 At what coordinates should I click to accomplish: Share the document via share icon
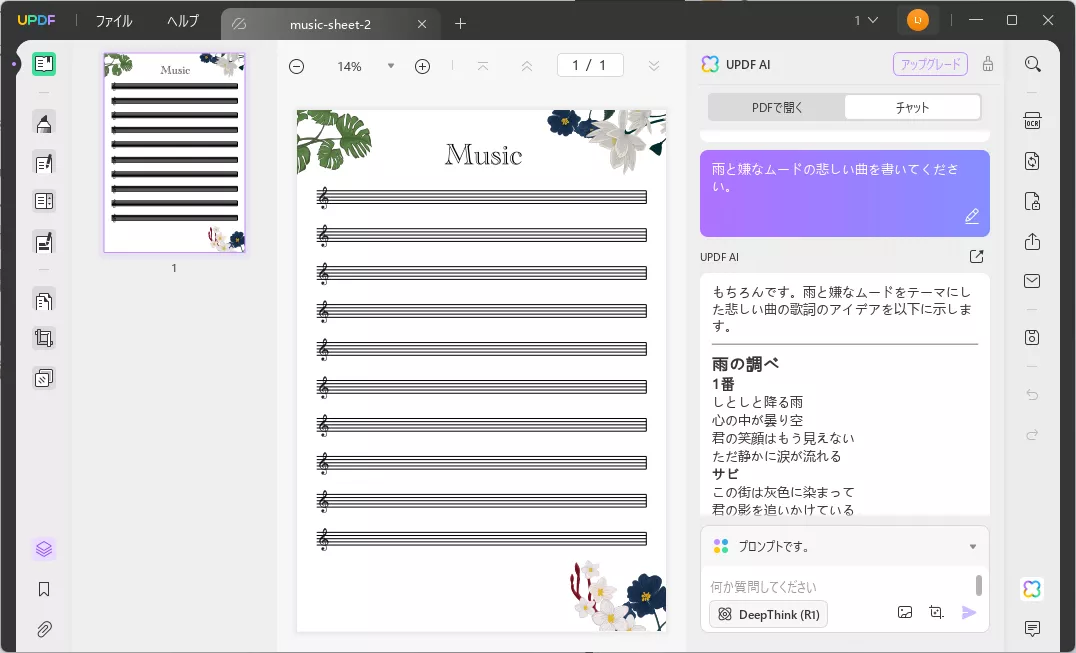tap(1033, 241)
